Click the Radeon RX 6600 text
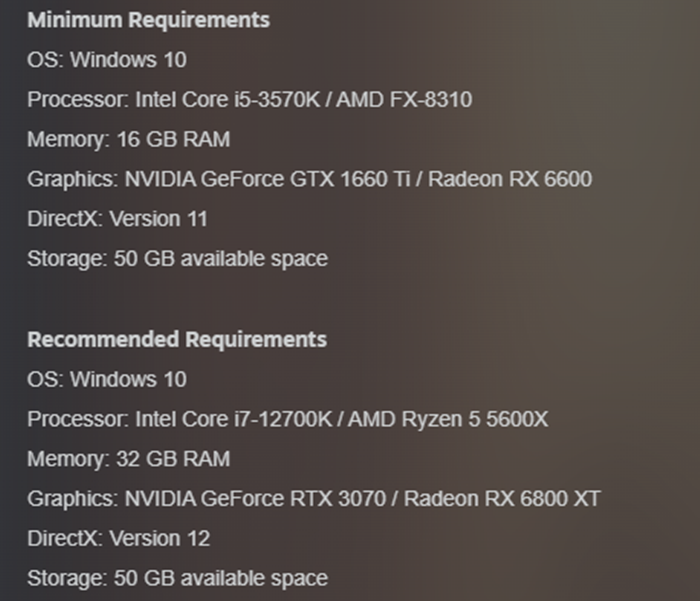Screen dimensions: 700x601 pos(510,179)
